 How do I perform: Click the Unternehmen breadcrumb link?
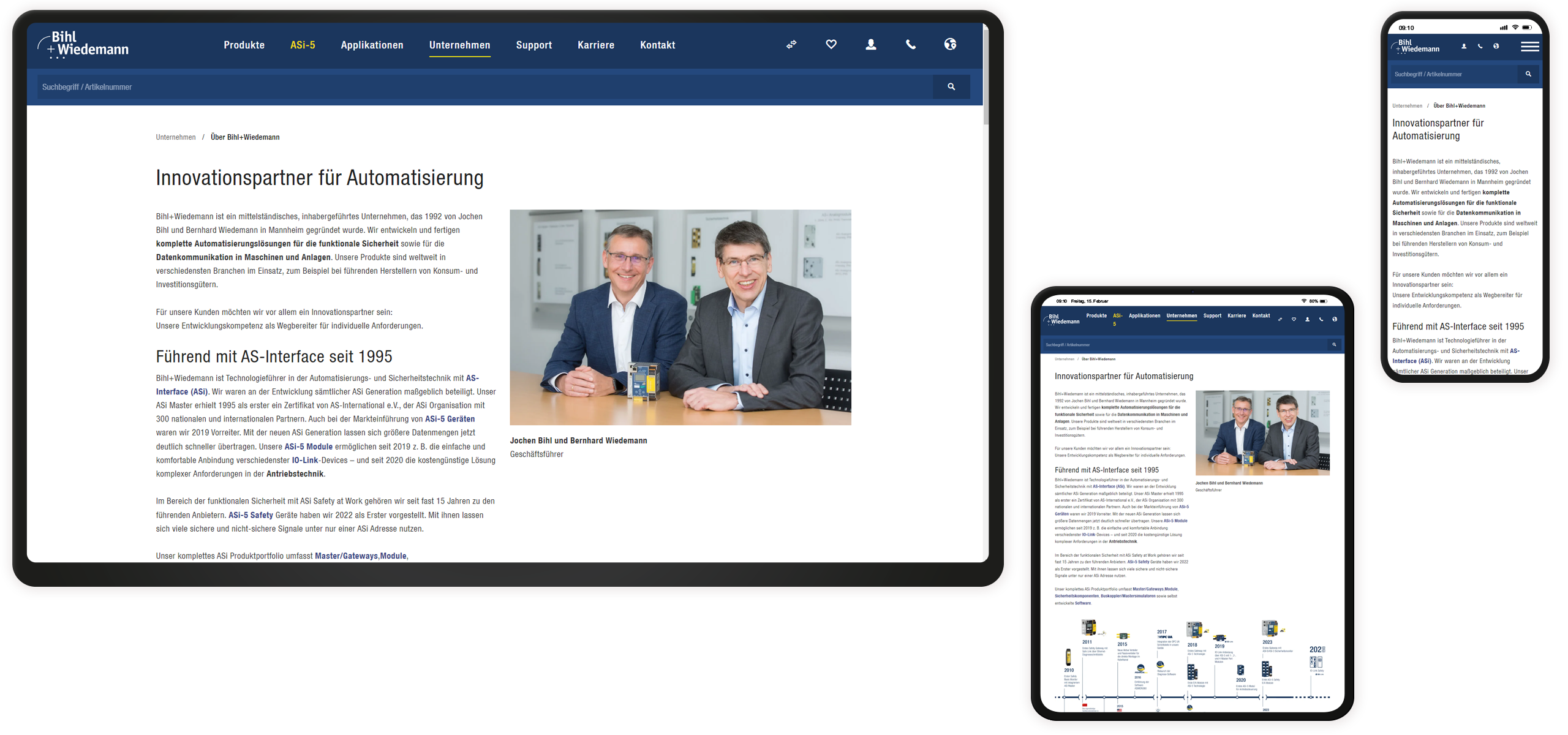coord(175,137)
